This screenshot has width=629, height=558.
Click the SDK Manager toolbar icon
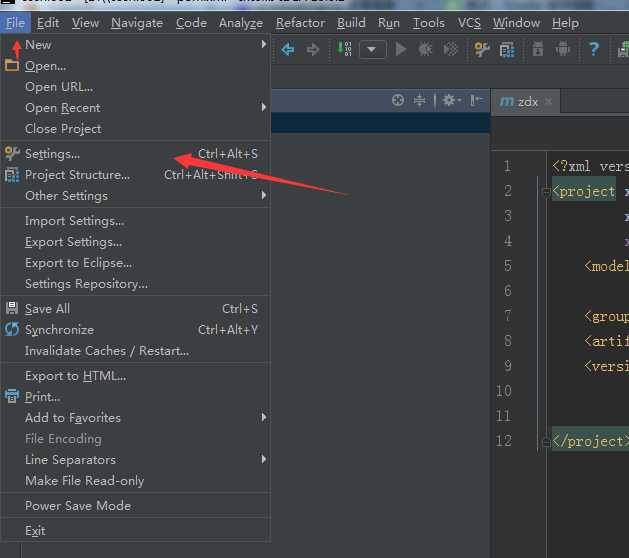click(x=538, y=49)
